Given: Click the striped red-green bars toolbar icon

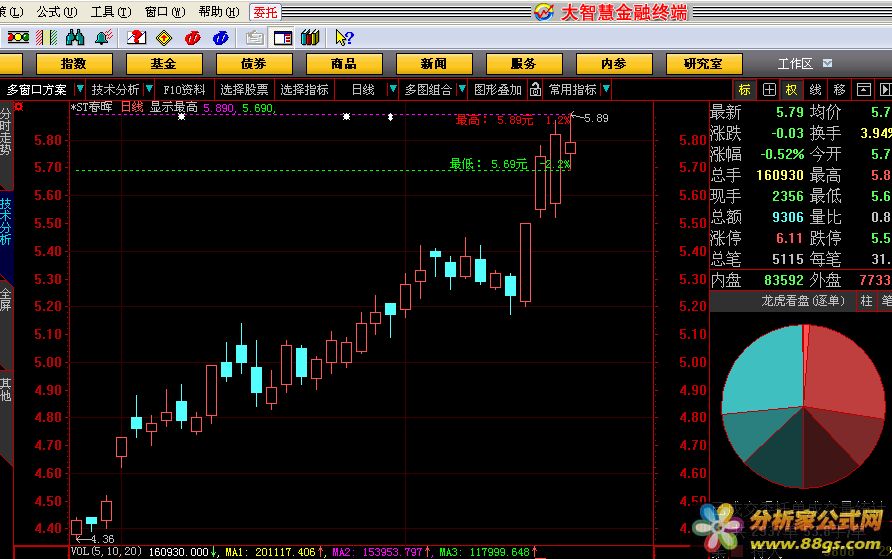Looking at the screenshot, I should (x=46, y=38).
